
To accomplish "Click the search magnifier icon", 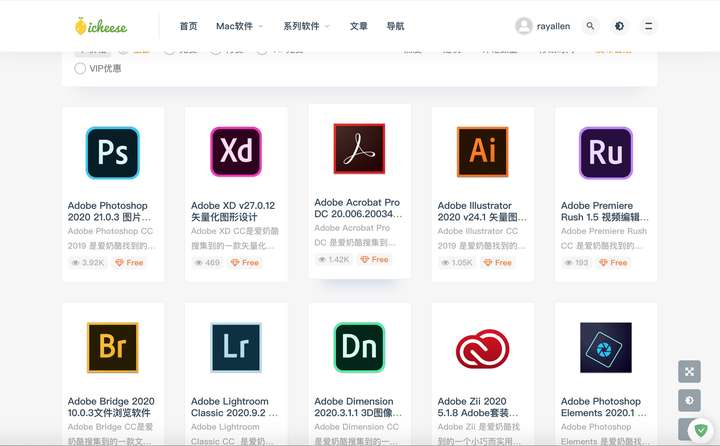I will point(591,26).
